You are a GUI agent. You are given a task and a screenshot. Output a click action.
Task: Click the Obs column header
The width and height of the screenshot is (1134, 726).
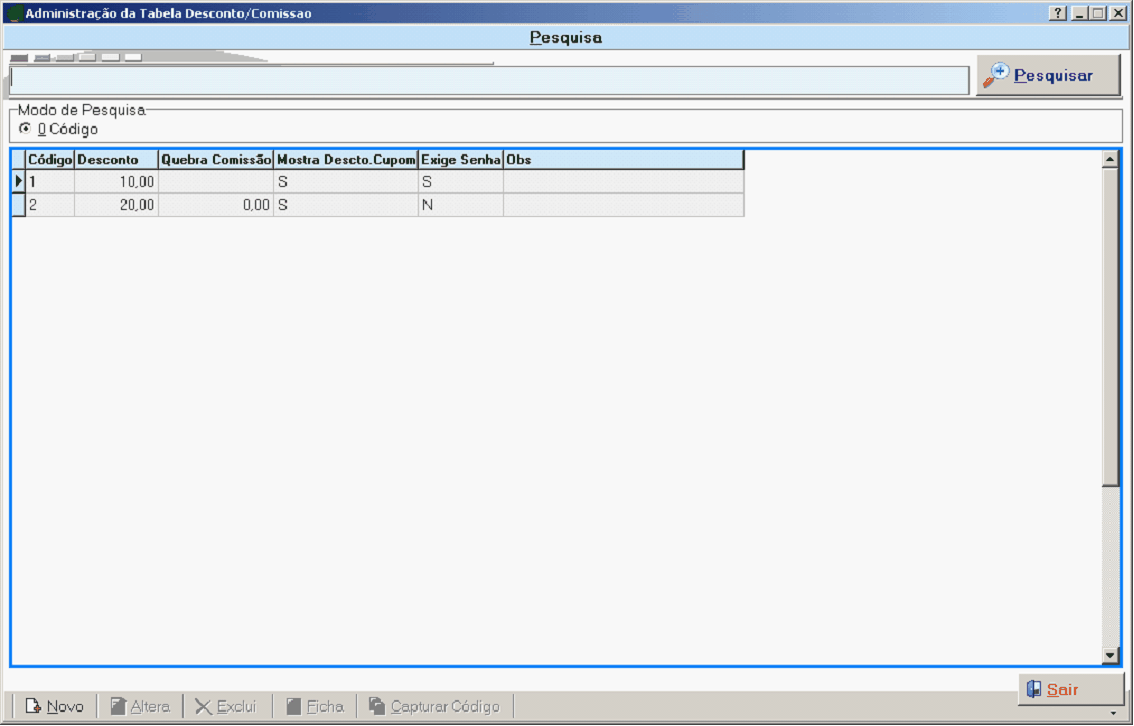point(622,160)
